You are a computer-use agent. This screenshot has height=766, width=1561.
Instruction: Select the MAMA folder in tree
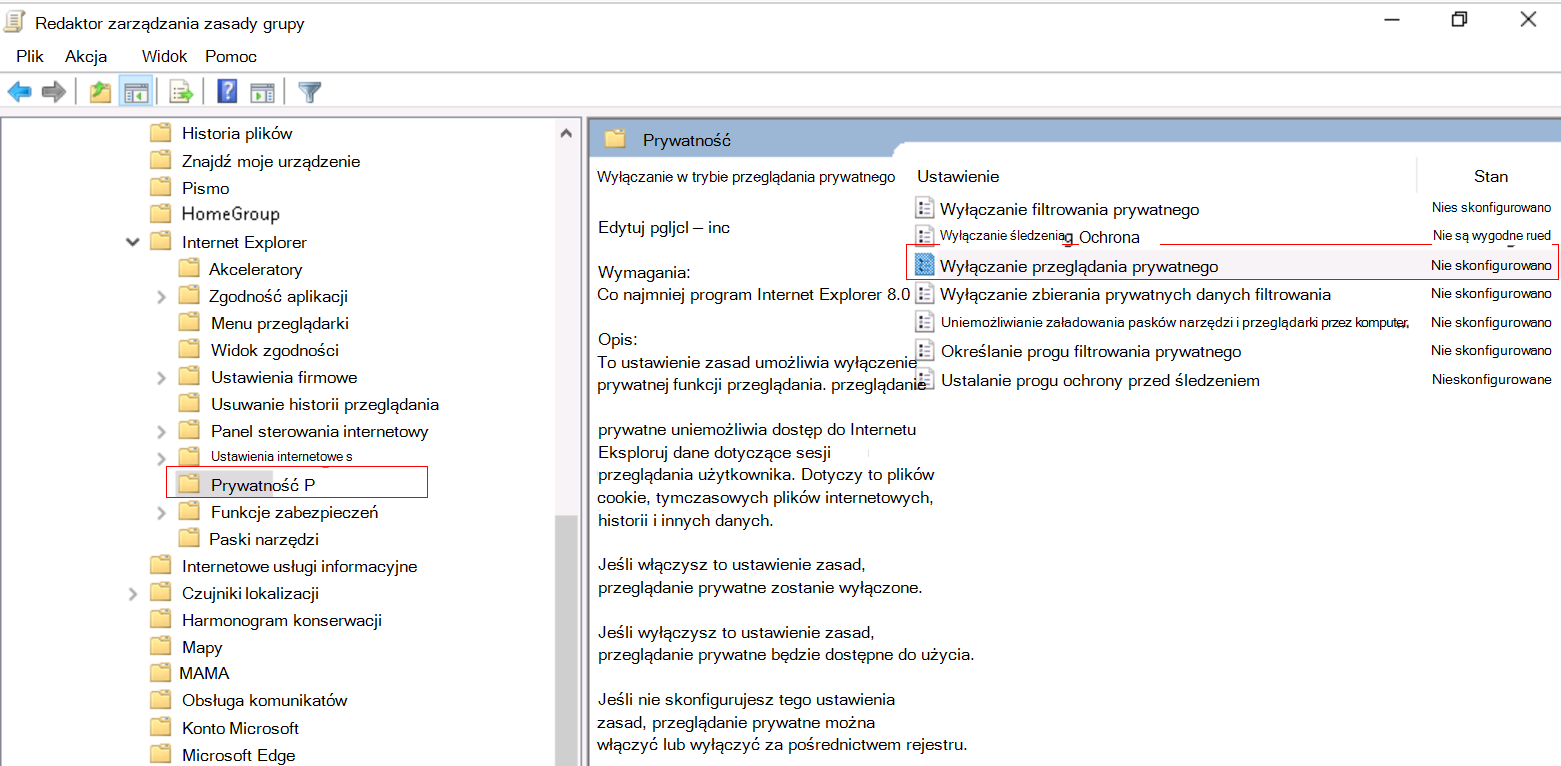pyautogui.click(x=204, y=673)
